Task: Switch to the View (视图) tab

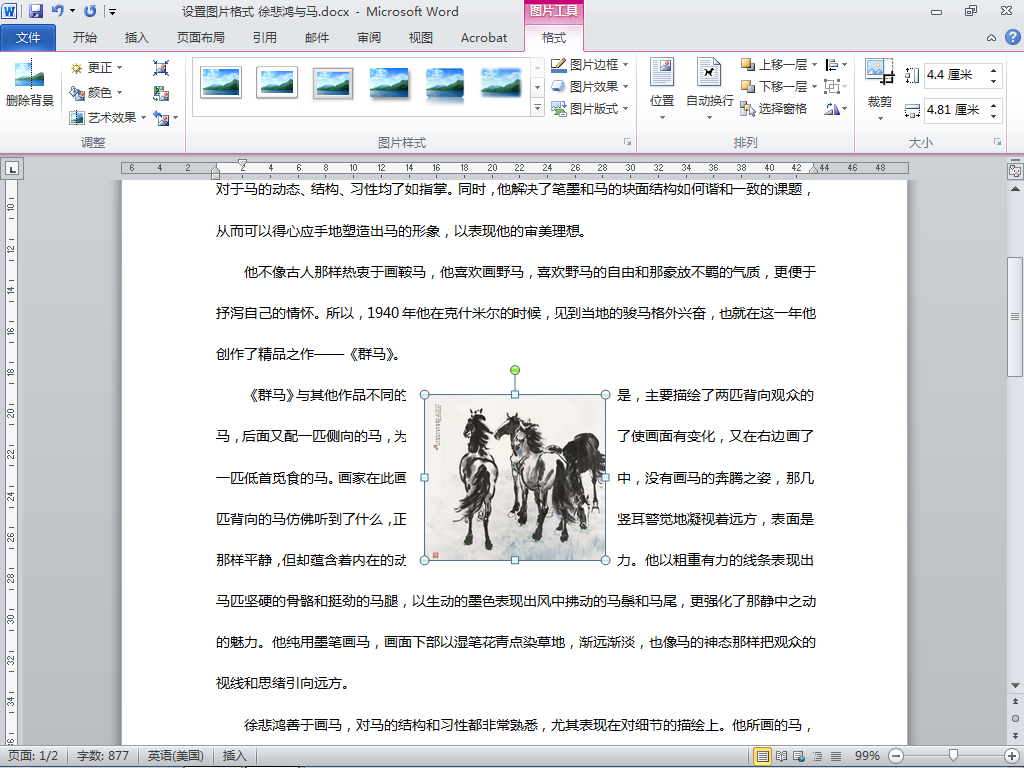Action: [421, 37]
